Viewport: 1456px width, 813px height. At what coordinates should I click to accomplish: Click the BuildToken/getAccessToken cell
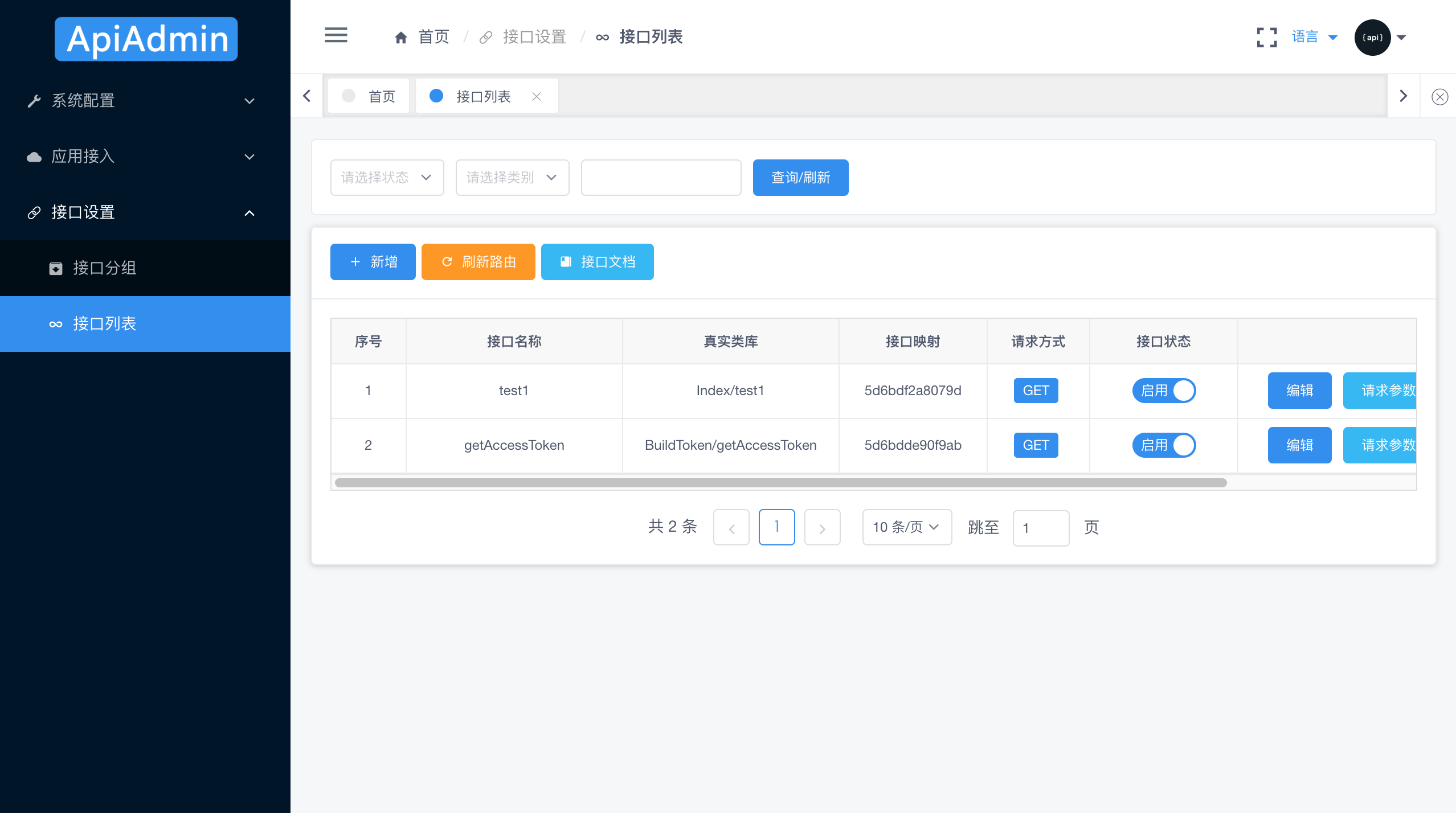point(731,445)
